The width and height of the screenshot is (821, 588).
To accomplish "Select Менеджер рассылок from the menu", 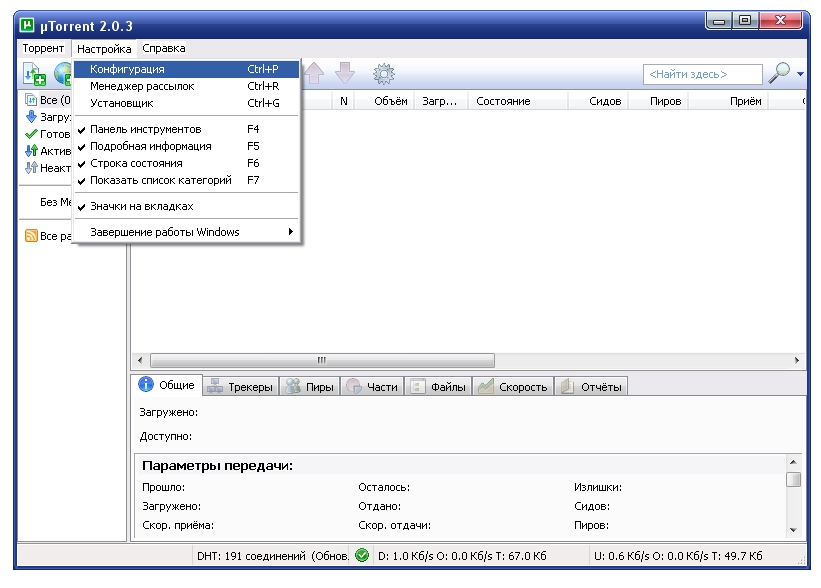I will 186,86.
